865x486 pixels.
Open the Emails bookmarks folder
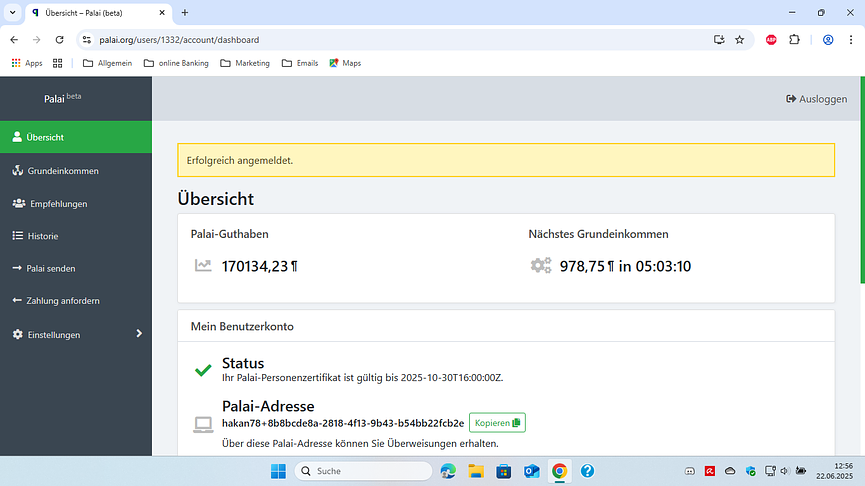tap(300, 63)
